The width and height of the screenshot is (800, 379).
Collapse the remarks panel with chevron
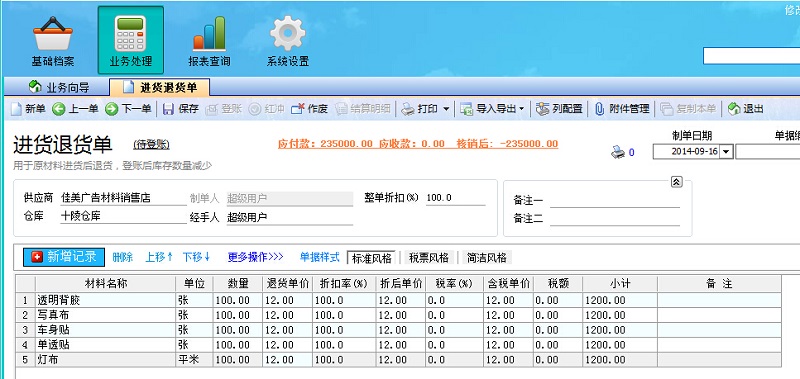677,182
